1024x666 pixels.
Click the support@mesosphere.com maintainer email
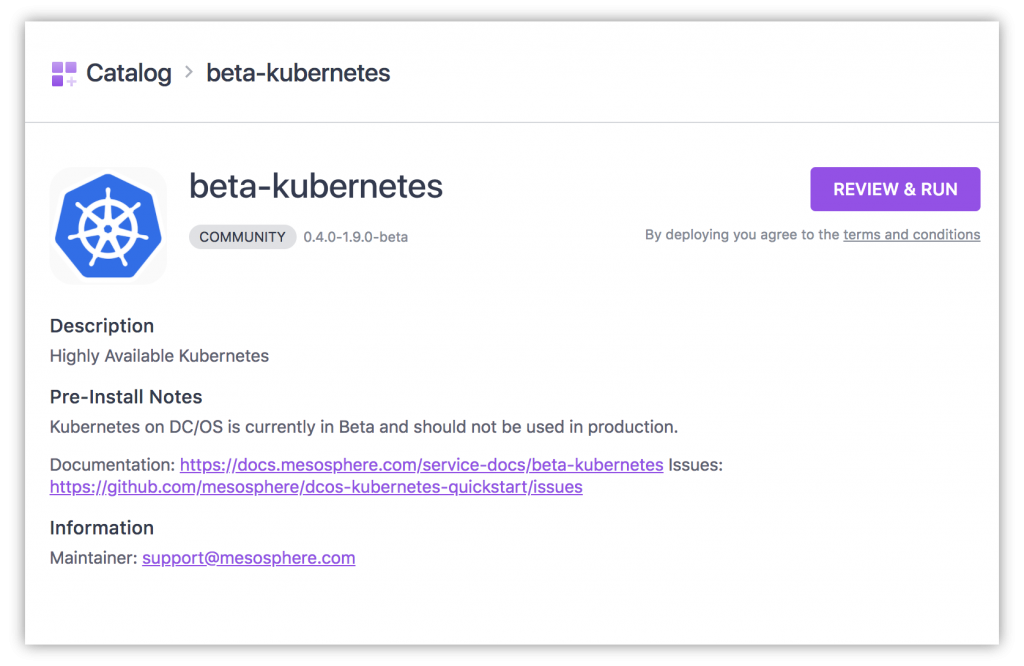248,558
